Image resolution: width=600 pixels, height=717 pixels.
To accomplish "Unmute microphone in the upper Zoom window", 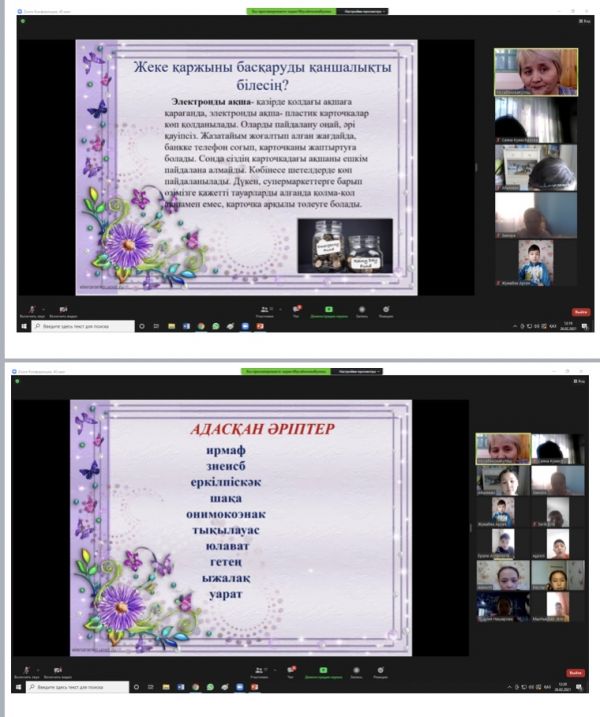I will [33, 310].
